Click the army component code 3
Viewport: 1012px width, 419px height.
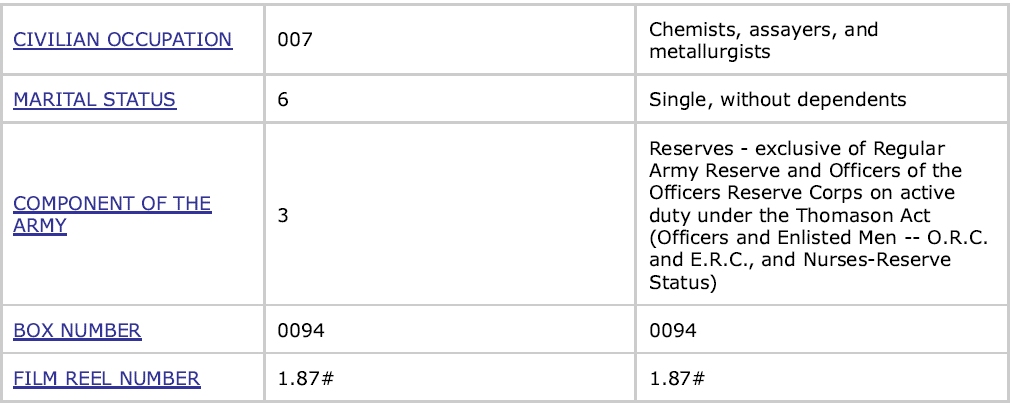284,214
